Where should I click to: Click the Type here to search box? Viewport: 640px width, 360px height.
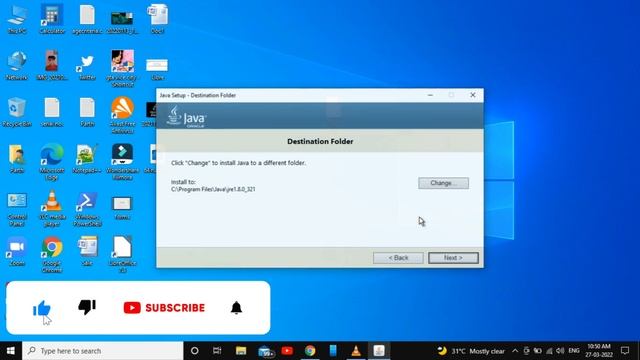point(102,351)
